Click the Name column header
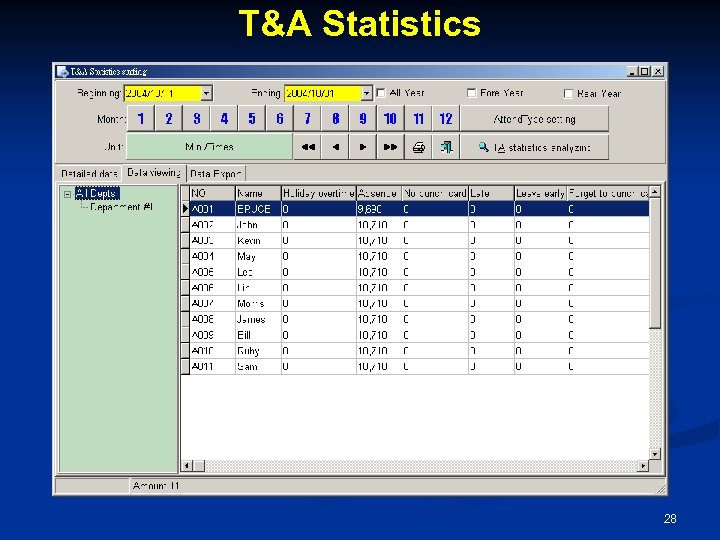Screen dimensions: 720x540 [x=258, y=193]
